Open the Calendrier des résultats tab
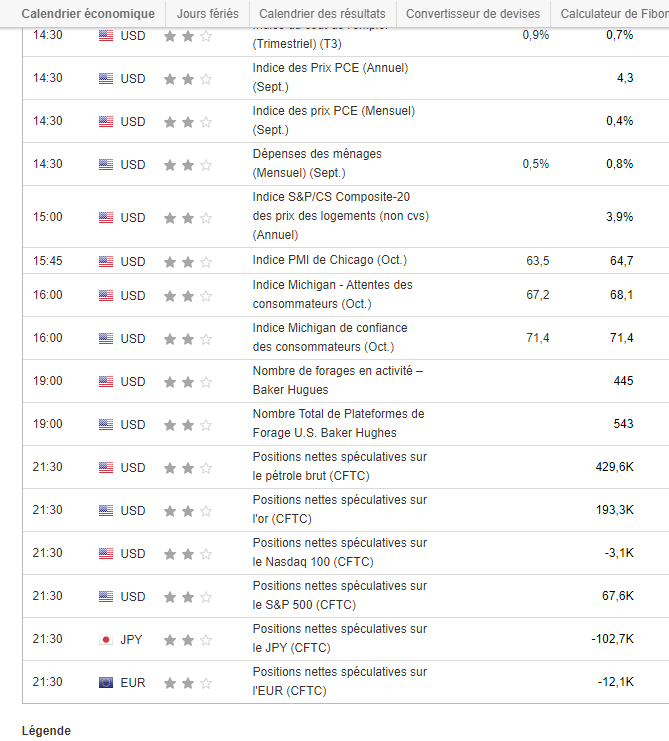Image resolution: width=669 pixels, height=741 pixels. click(x=322, y=14)
